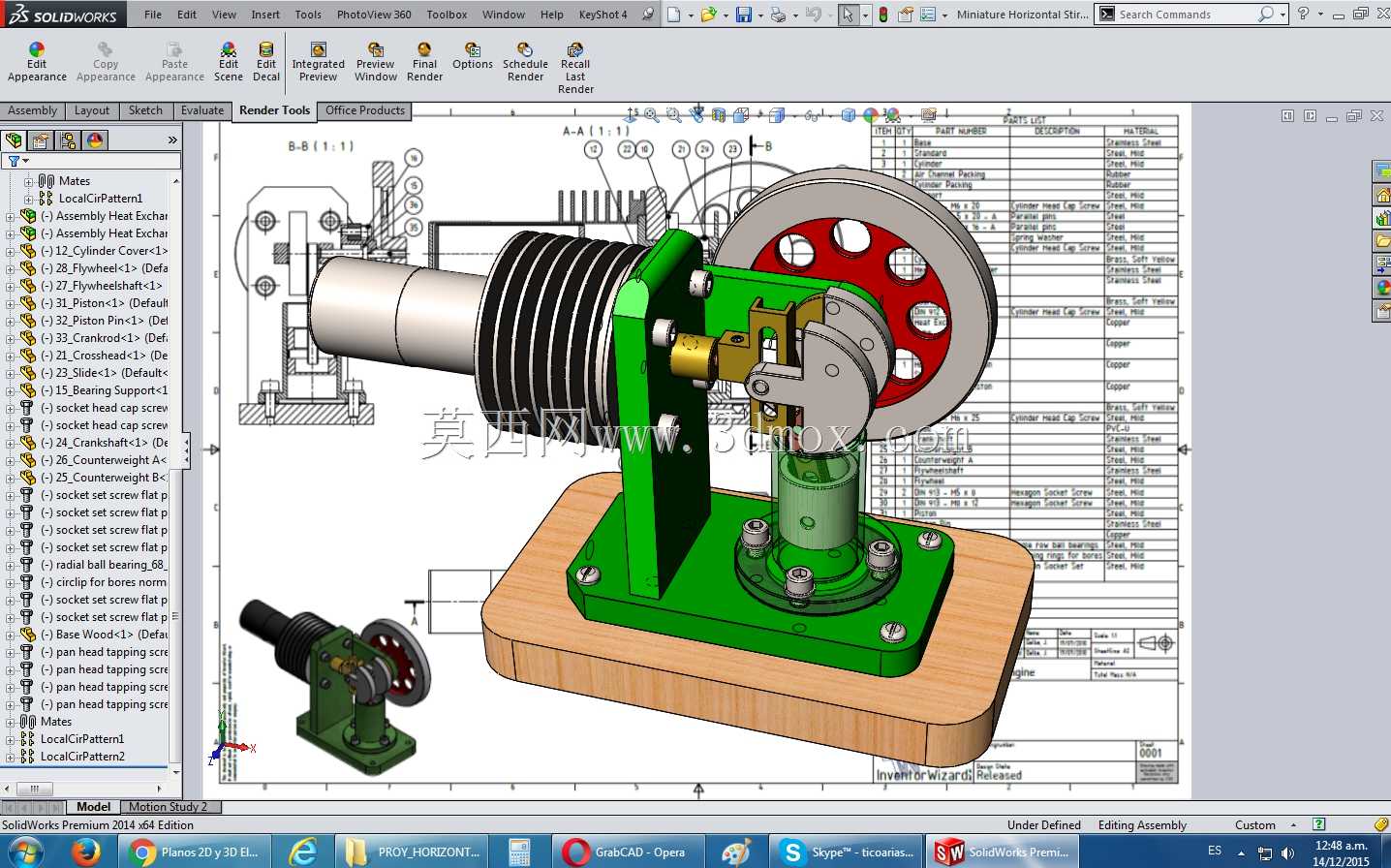Launch the Final Render

pos(424,62)
